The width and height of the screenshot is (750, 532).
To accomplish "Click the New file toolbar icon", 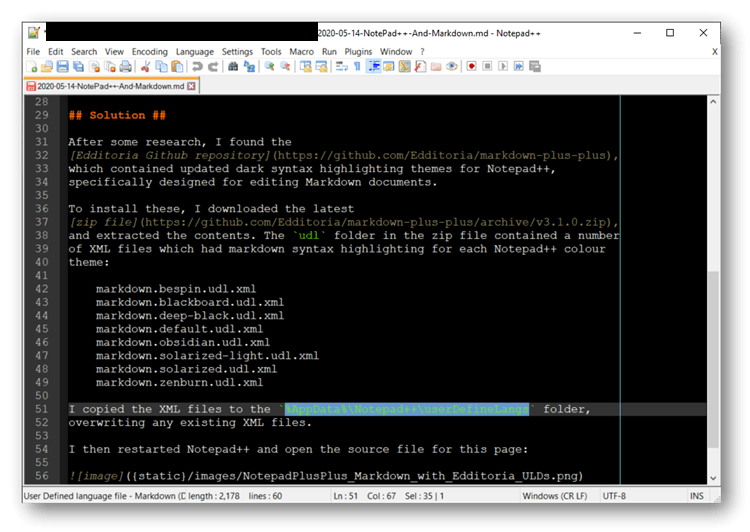I will tap(32, 66).
